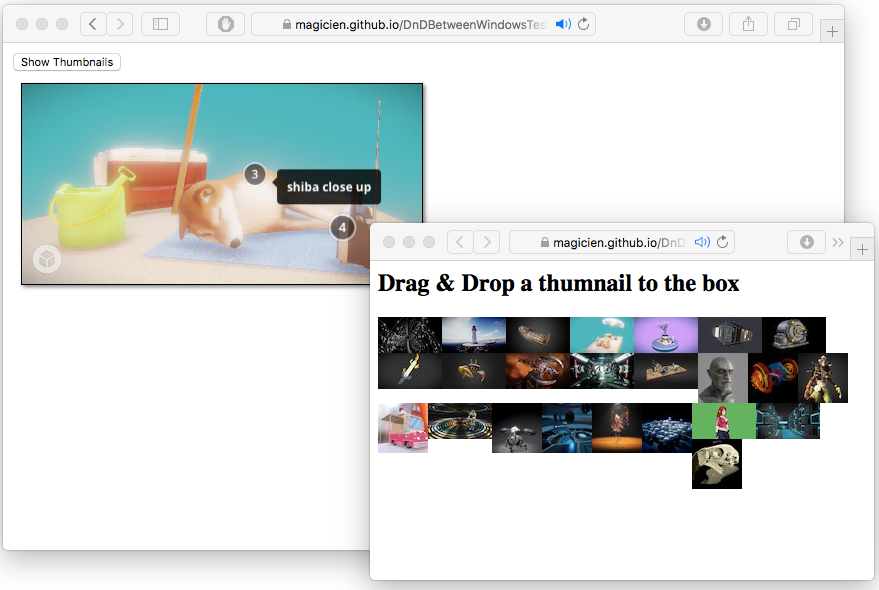Show the sidebar in the rear Safari window
This screenshot has height=590, width=879.
(x=160, y=24)
